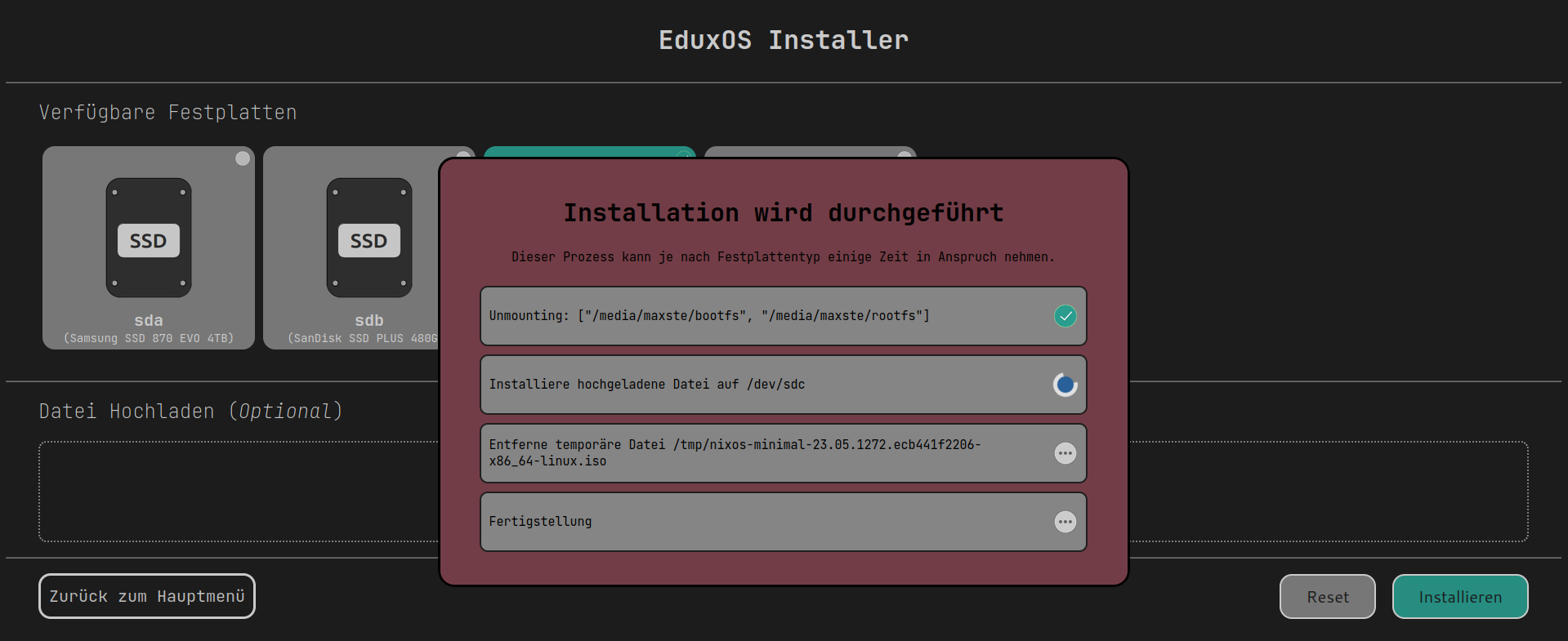Select the sda SSD drive icon

(149, 238)
